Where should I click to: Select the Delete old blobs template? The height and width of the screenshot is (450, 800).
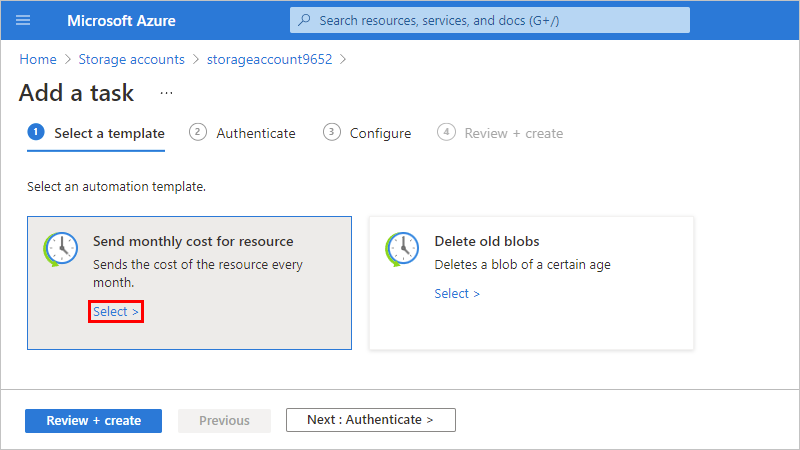457,294
